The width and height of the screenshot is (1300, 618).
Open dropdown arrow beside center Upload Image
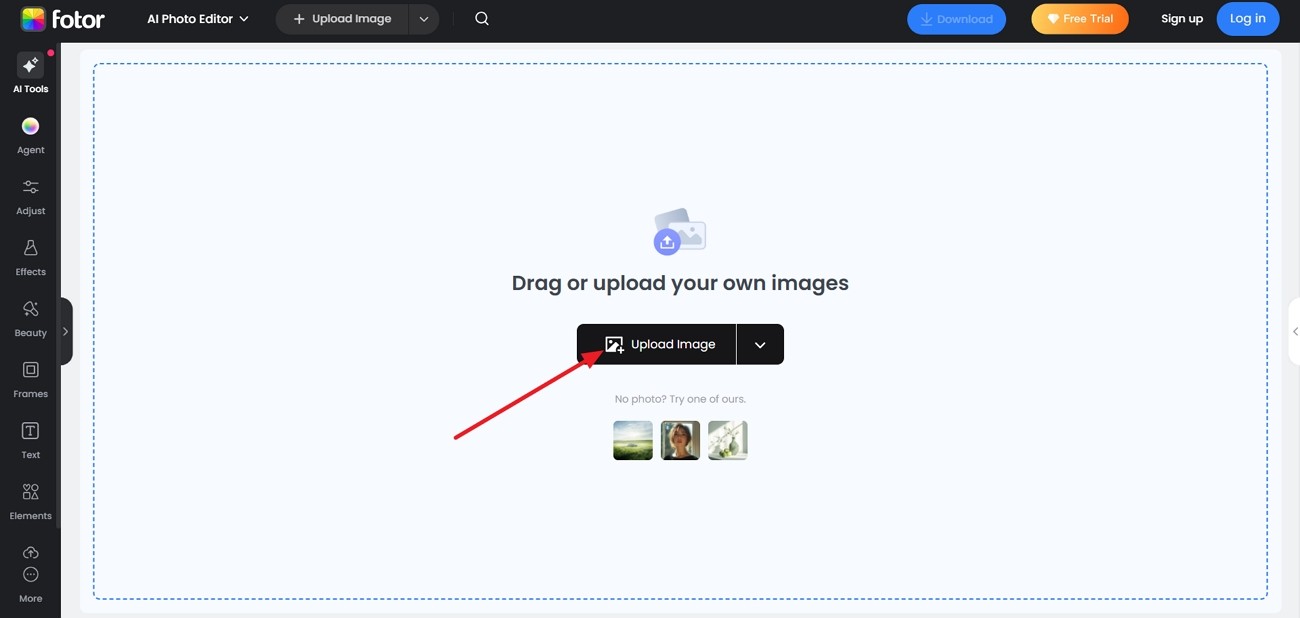click(760, 344)
